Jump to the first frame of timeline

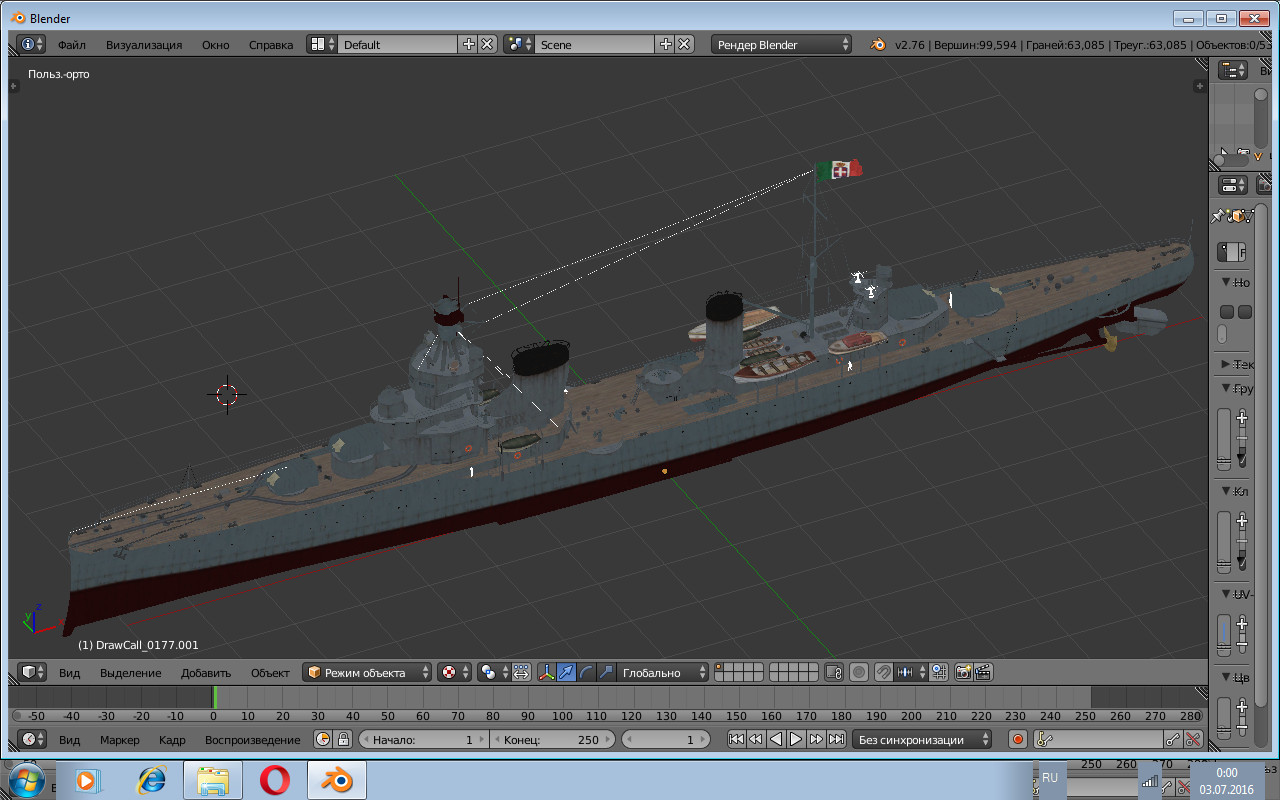pos(736,740)
